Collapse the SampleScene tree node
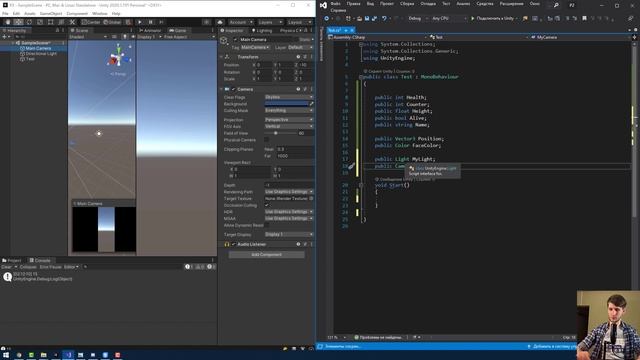Screen dimensions: 640x360 13,43
